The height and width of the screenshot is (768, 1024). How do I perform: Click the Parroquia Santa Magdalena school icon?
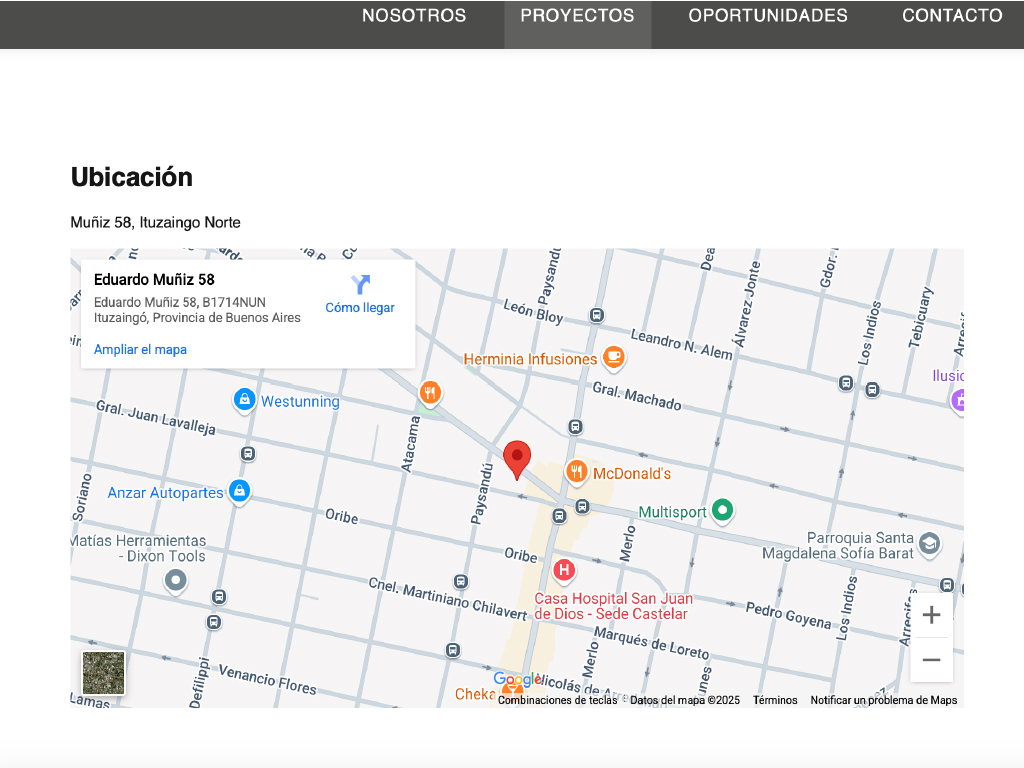[x=929, y=543]
